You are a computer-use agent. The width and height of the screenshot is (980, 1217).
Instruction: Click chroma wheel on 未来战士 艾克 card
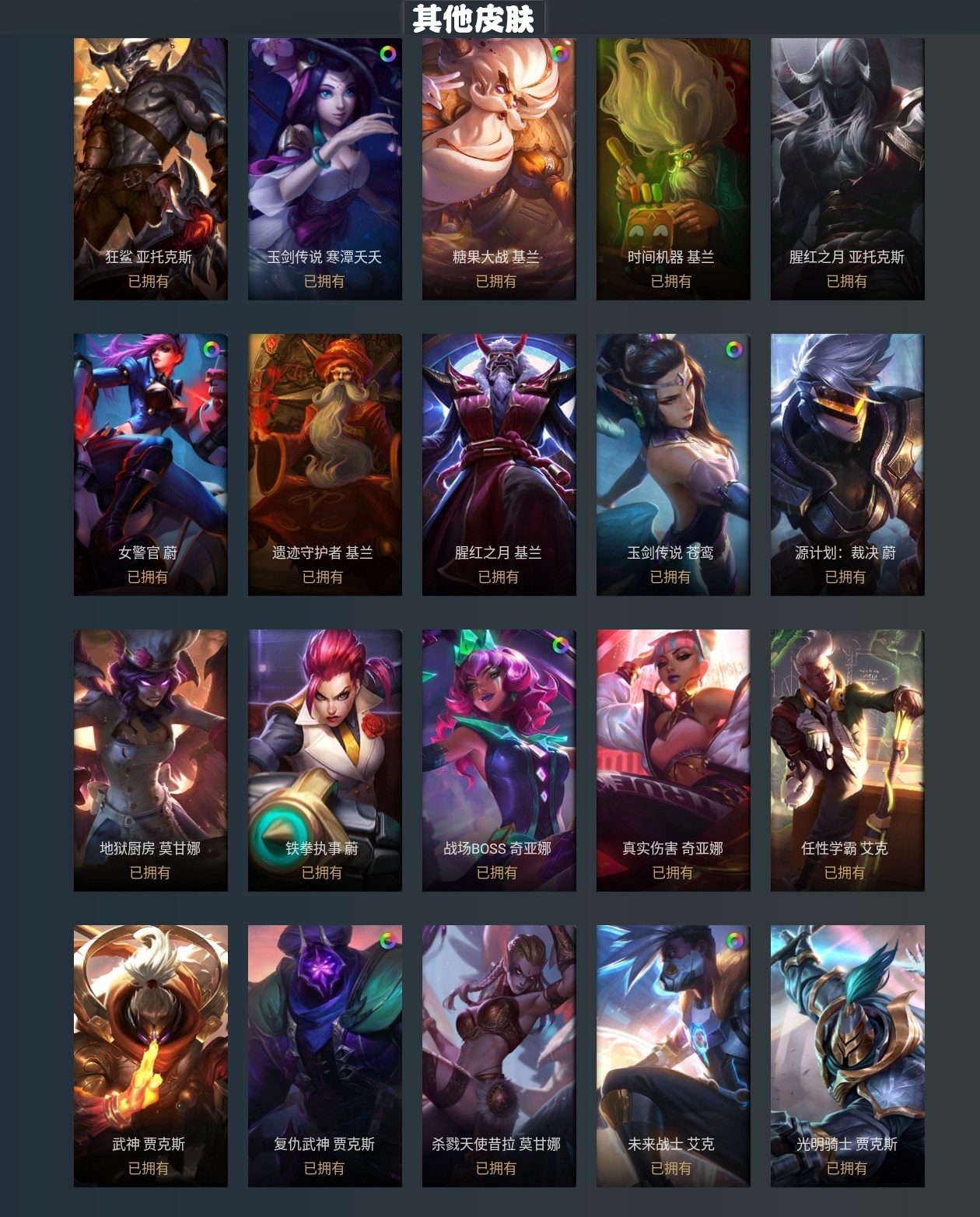pos(734,941)
